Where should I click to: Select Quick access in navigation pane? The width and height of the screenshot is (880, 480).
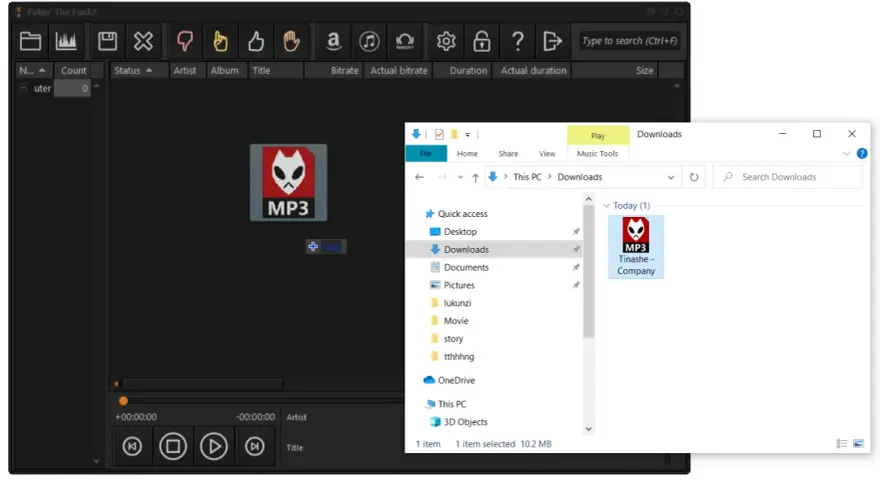tap(462, 214)
